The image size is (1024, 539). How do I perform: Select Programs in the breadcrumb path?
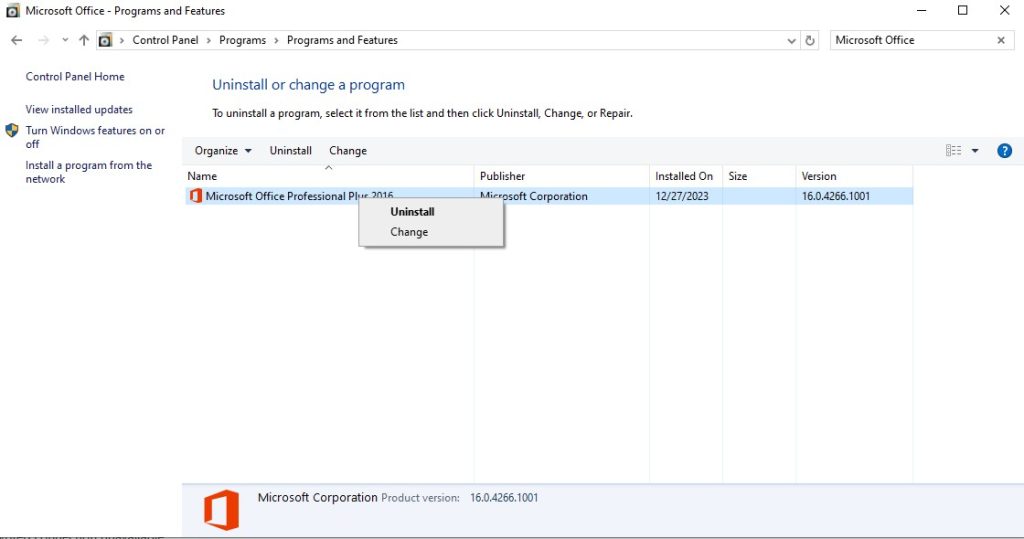[x=242, y=41]
